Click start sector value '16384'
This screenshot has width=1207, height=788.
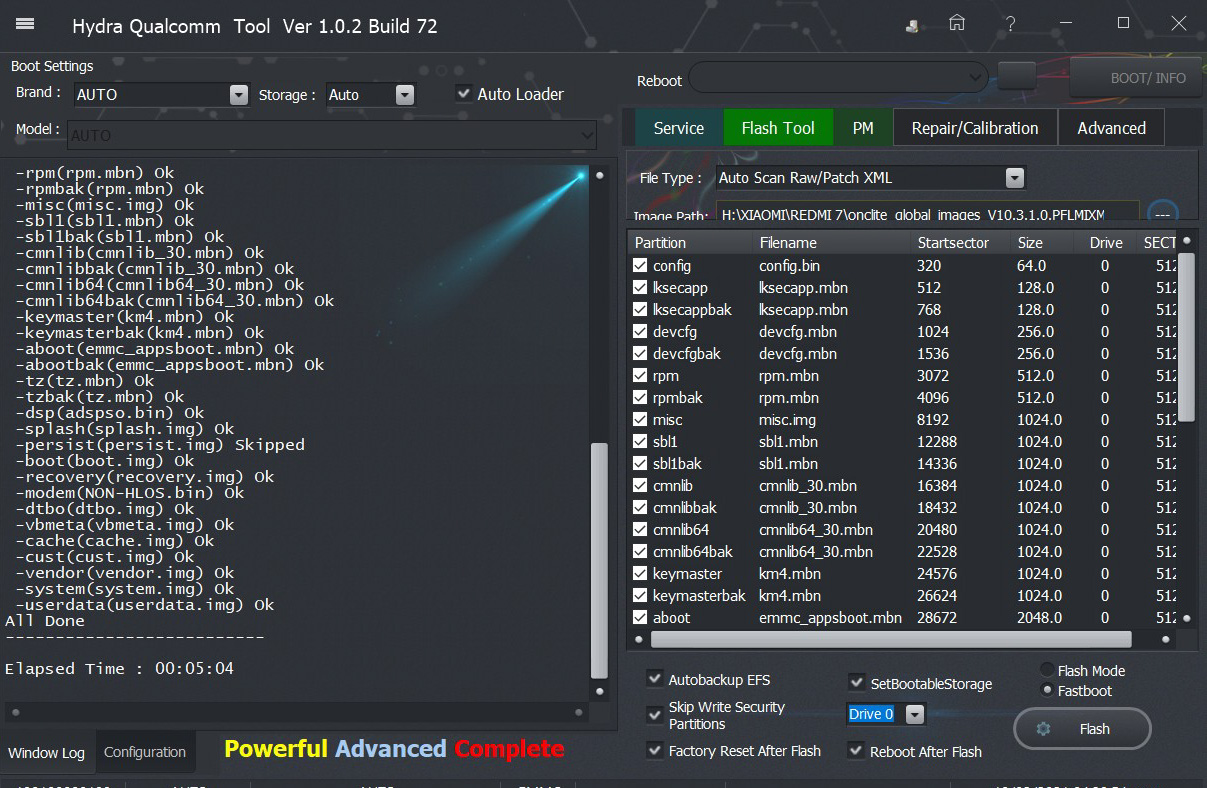(937, 486)
